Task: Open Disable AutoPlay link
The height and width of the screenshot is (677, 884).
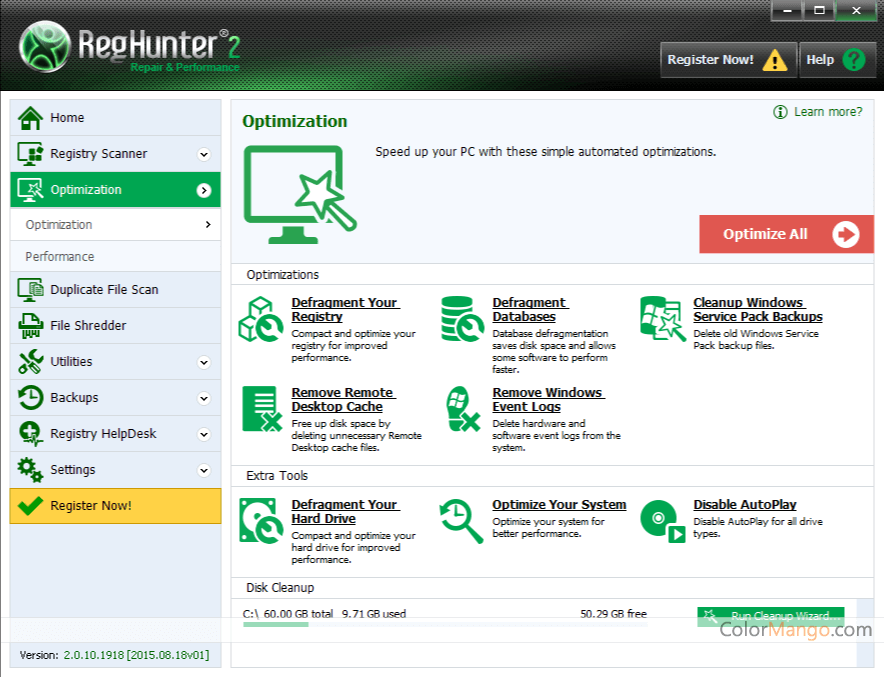Action: [x=745, y=505]
